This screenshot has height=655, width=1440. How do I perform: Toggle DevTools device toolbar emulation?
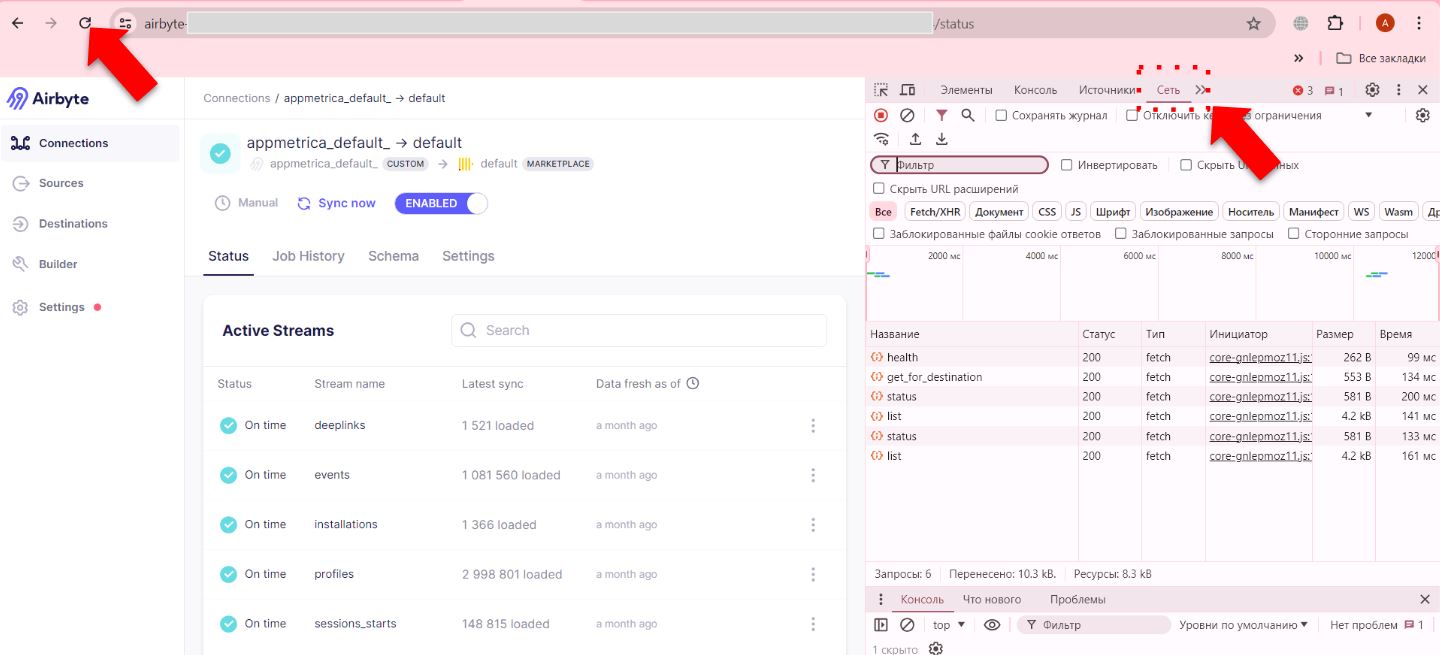[x=907, y=90]
